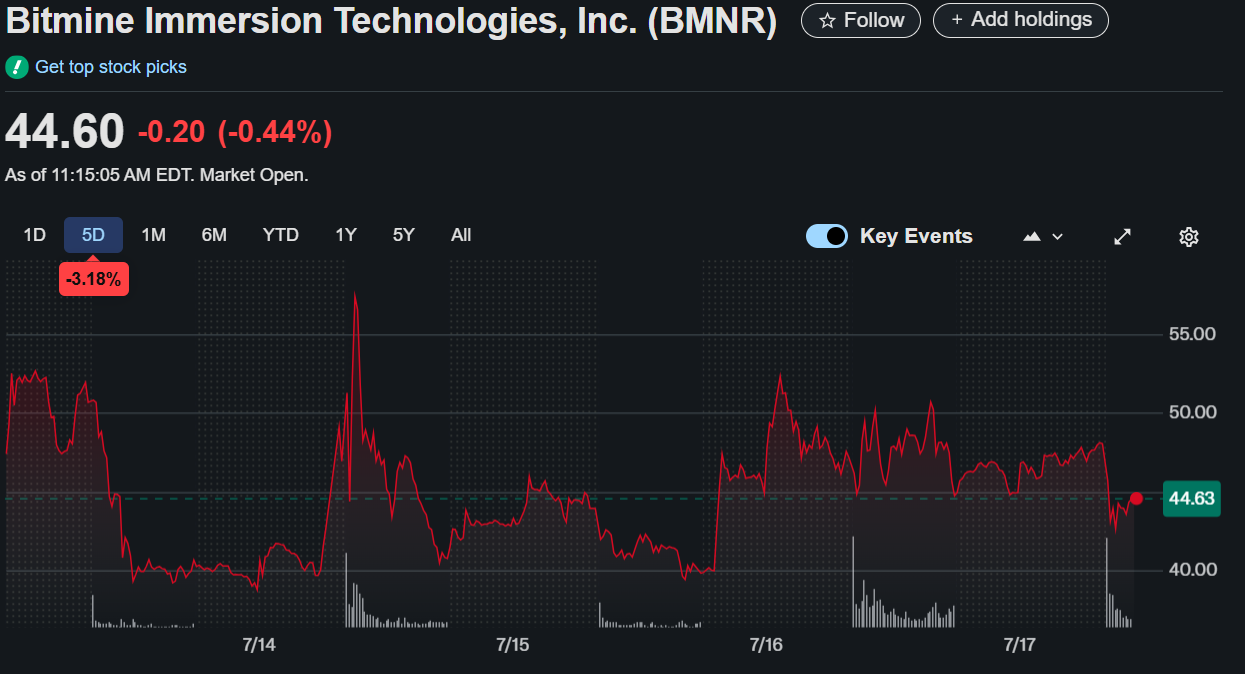Show year-to-date YTD range
1245x674 pixels.
281,235
